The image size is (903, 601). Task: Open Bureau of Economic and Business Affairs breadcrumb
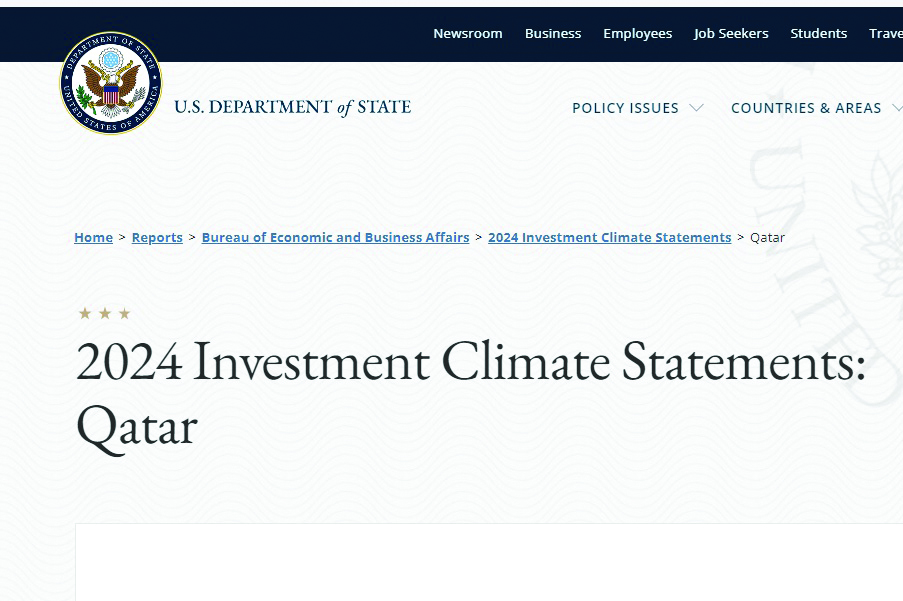(x=335, y=237)
